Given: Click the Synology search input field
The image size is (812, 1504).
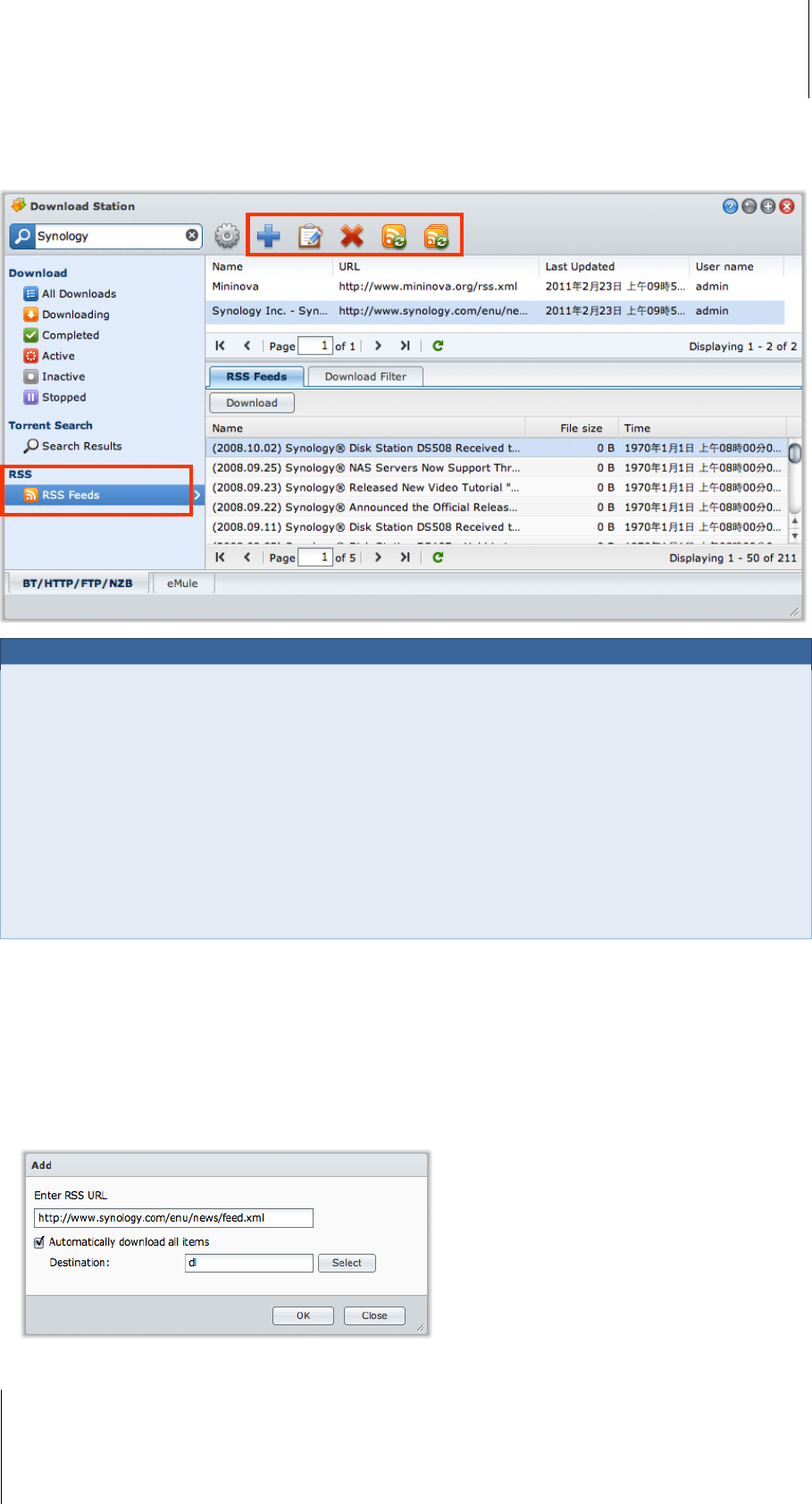Looking at the screenshot, I should click(x=109, y=236).
